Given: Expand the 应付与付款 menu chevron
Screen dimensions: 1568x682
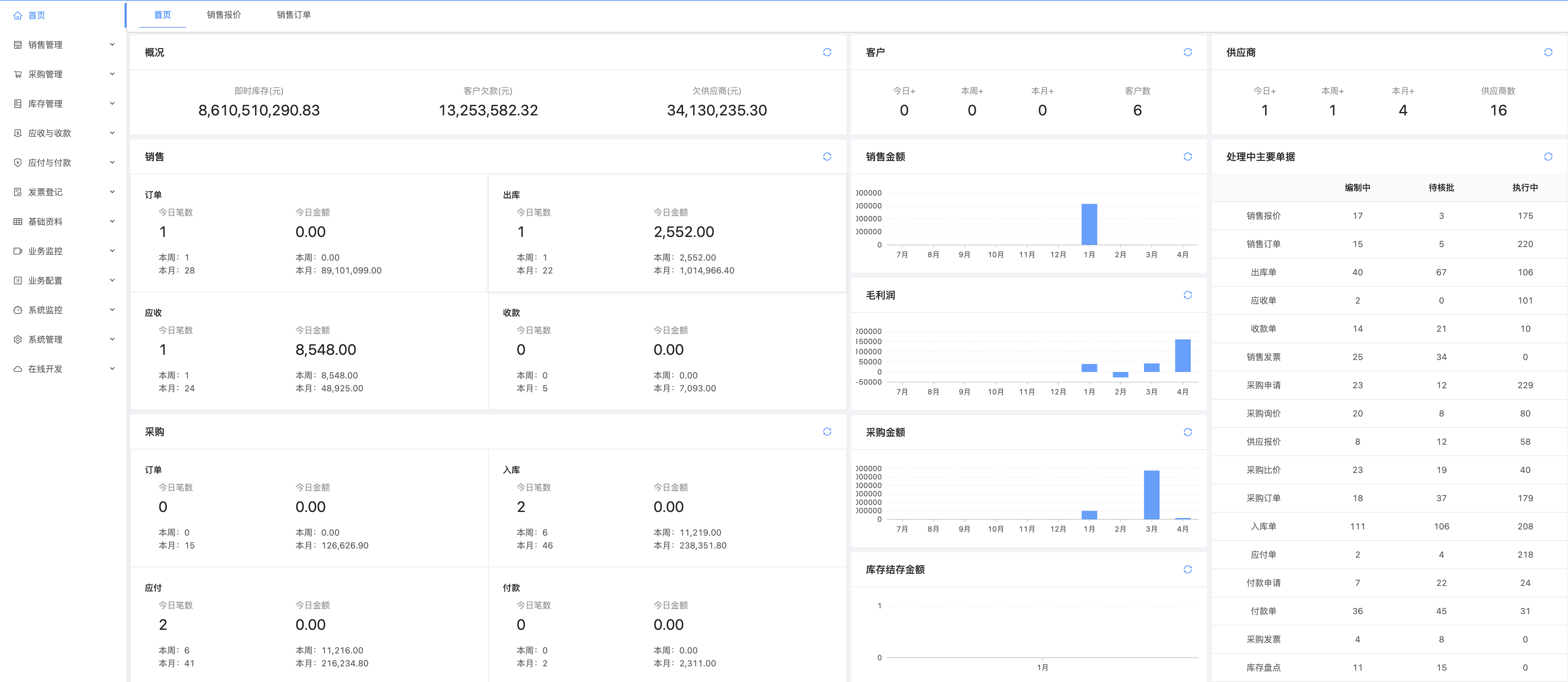Looking at the screenshot, I should point(112,162).
